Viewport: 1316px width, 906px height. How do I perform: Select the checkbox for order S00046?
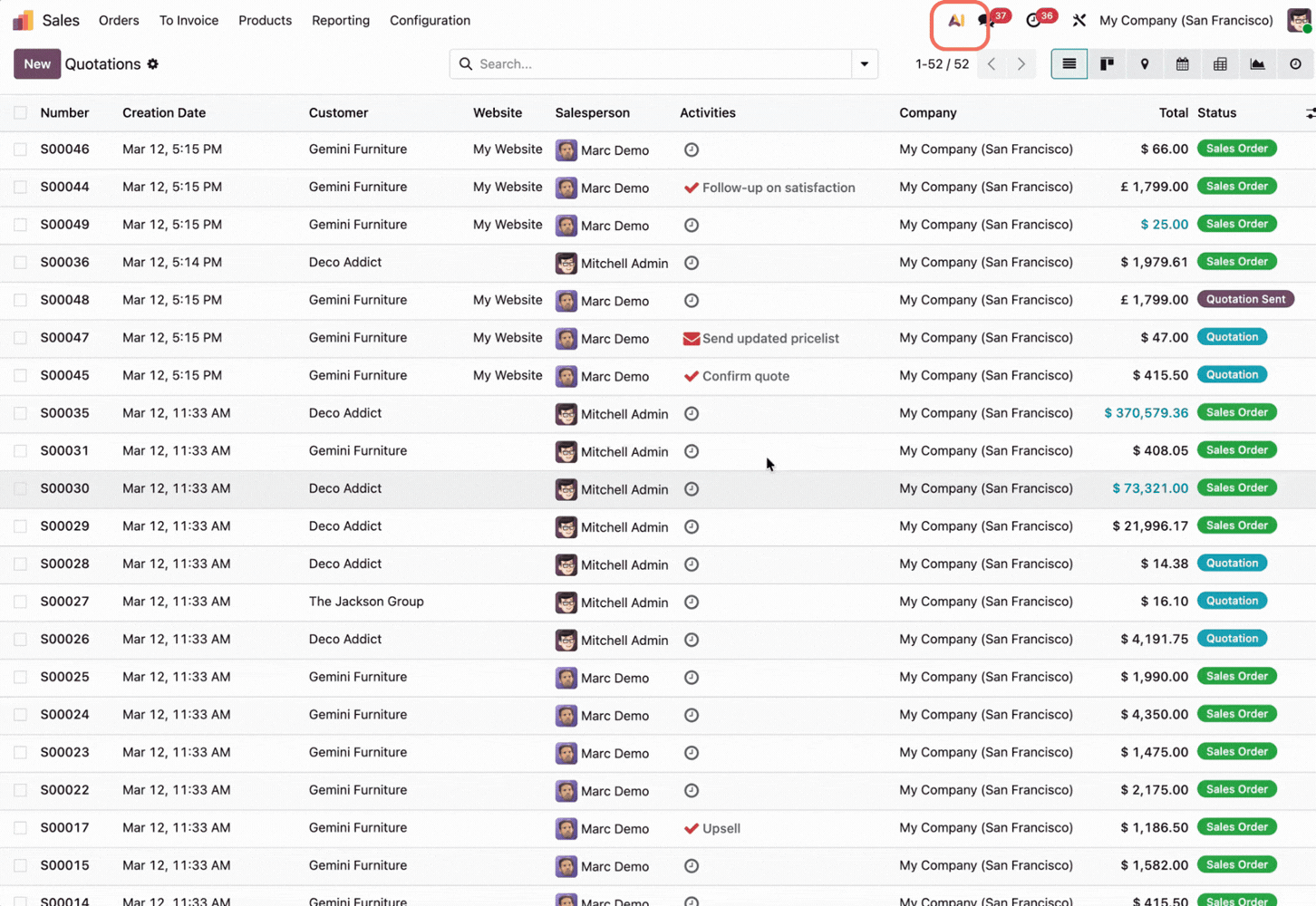[20, 149]
